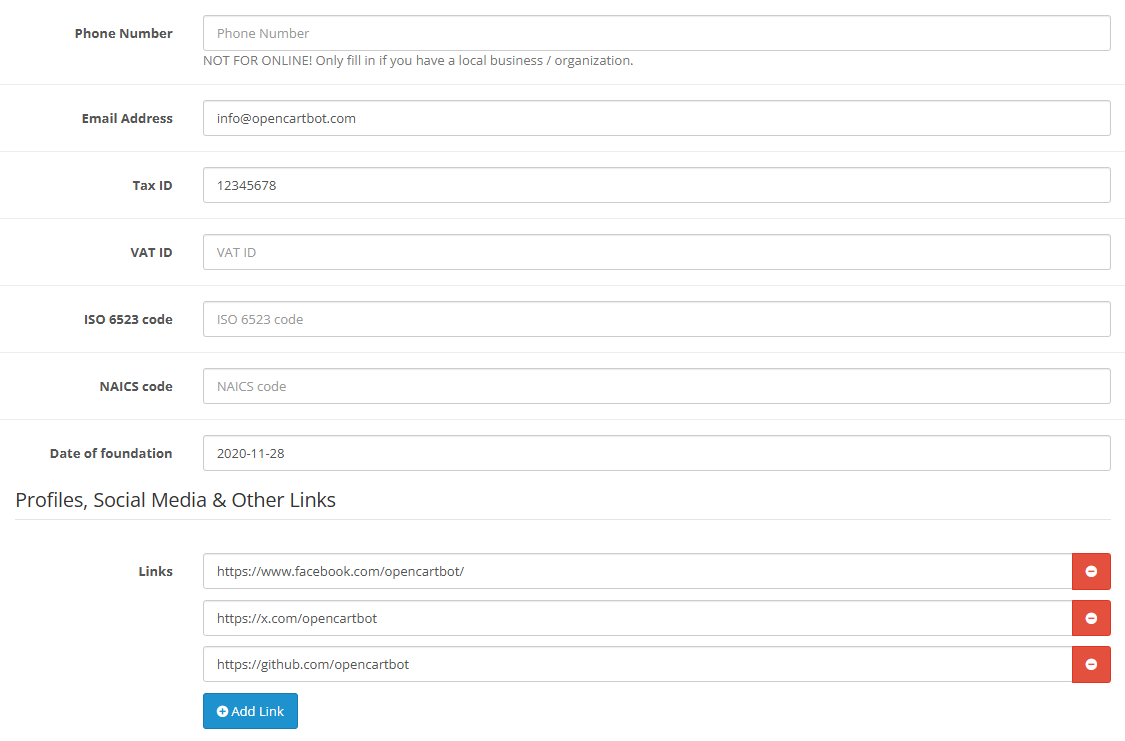Open the Date of foundation field
Viewport: 1125px width, 741px height.
coord(656,453)
